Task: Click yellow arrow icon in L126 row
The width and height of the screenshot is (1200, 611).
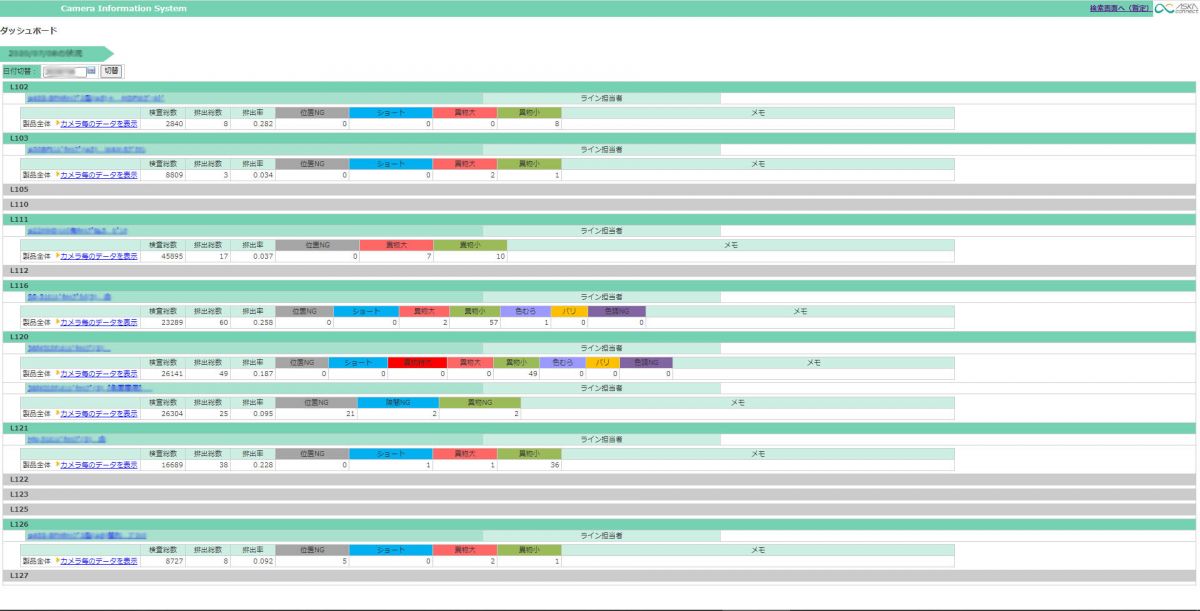Action: coord(56,561)
